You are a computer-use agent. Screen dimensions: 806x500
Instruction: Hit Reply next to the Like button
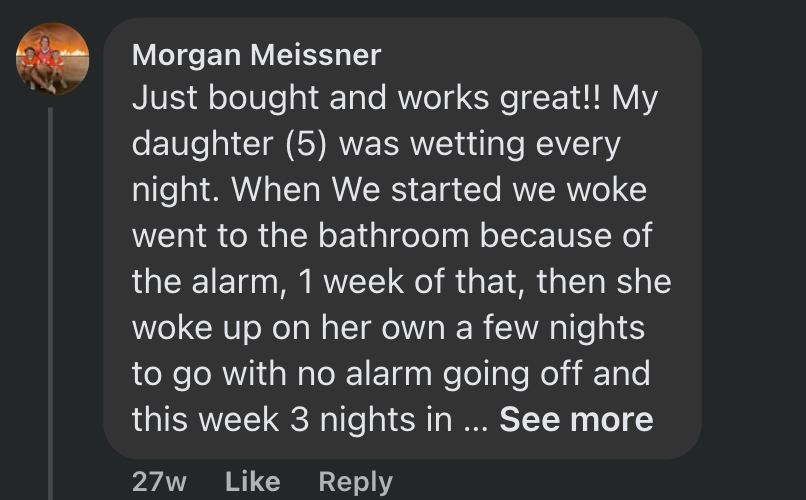point(355,481)
